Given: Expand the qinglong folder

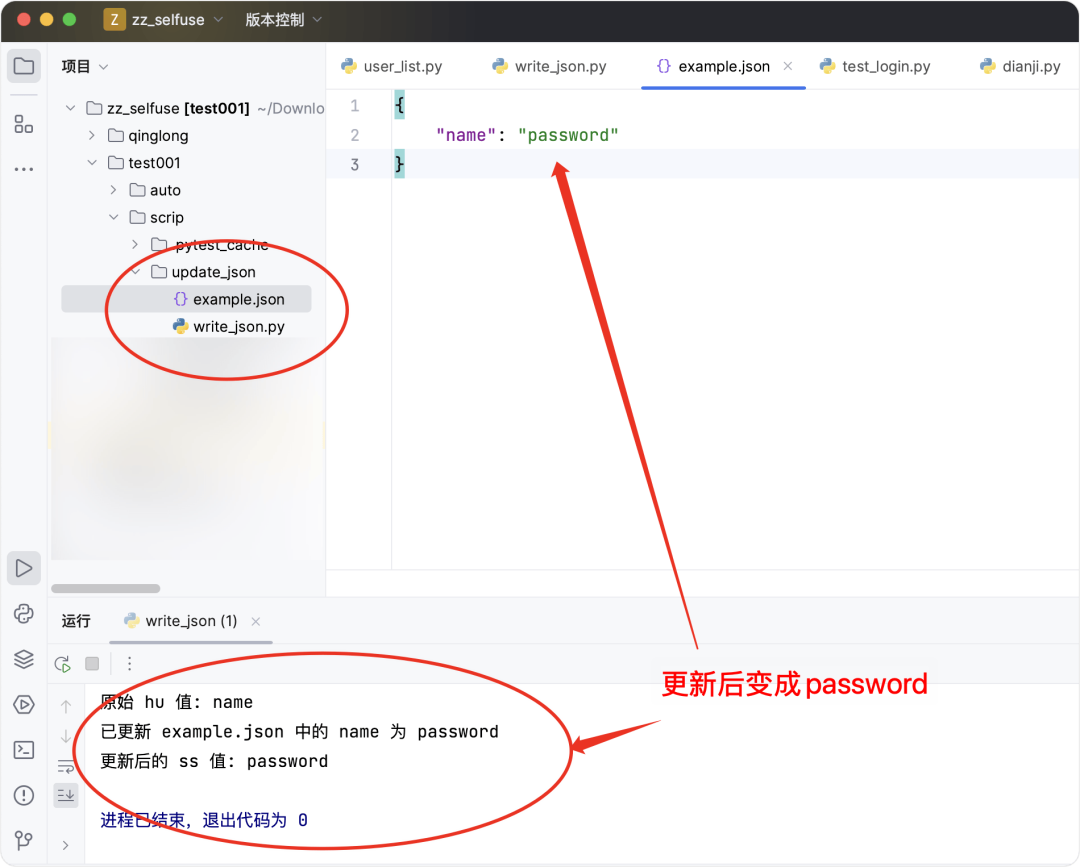Looking at the screenshot, I should tap(92, 135).
